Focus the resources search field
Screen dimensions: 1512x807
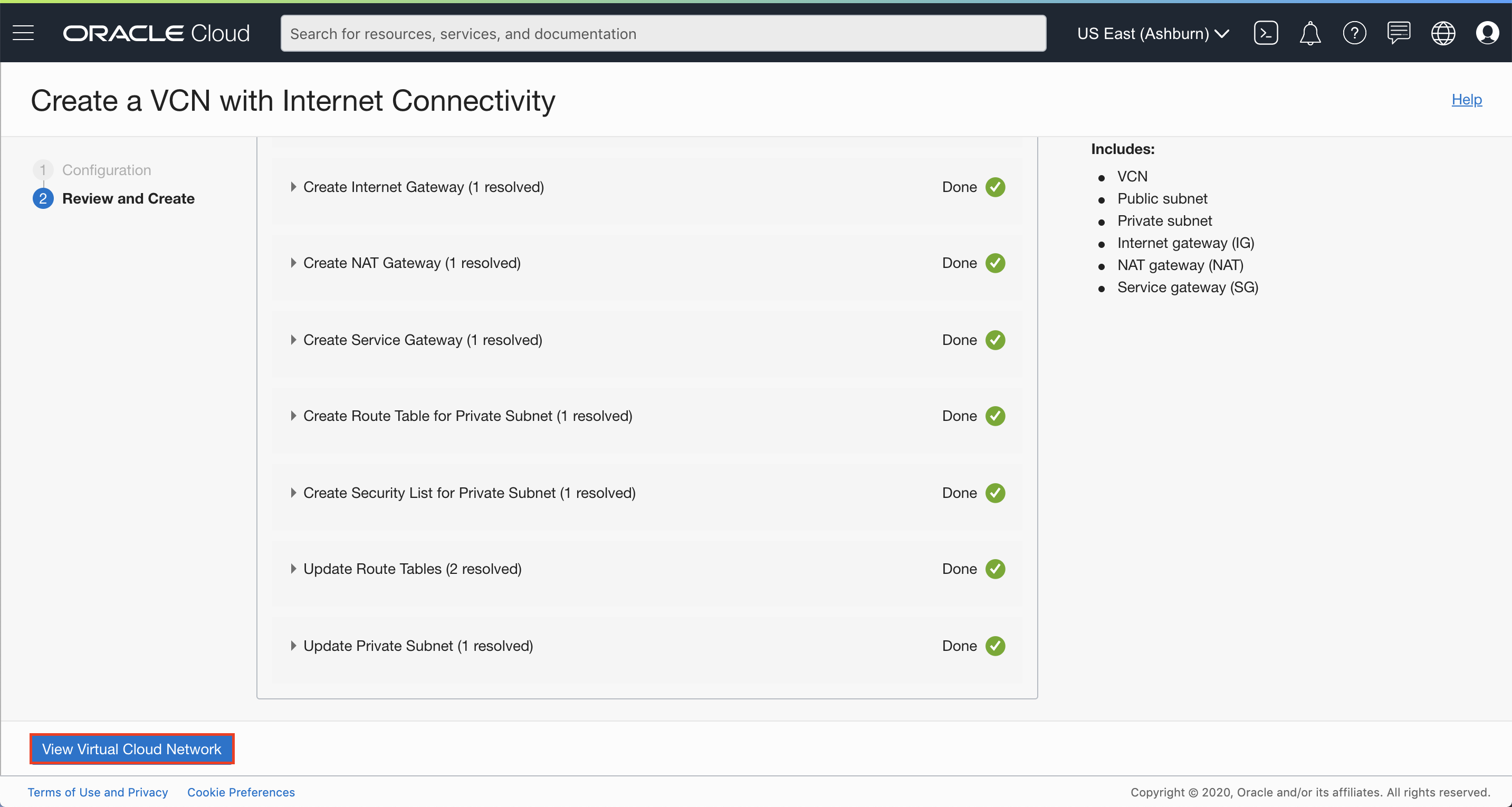663,33
